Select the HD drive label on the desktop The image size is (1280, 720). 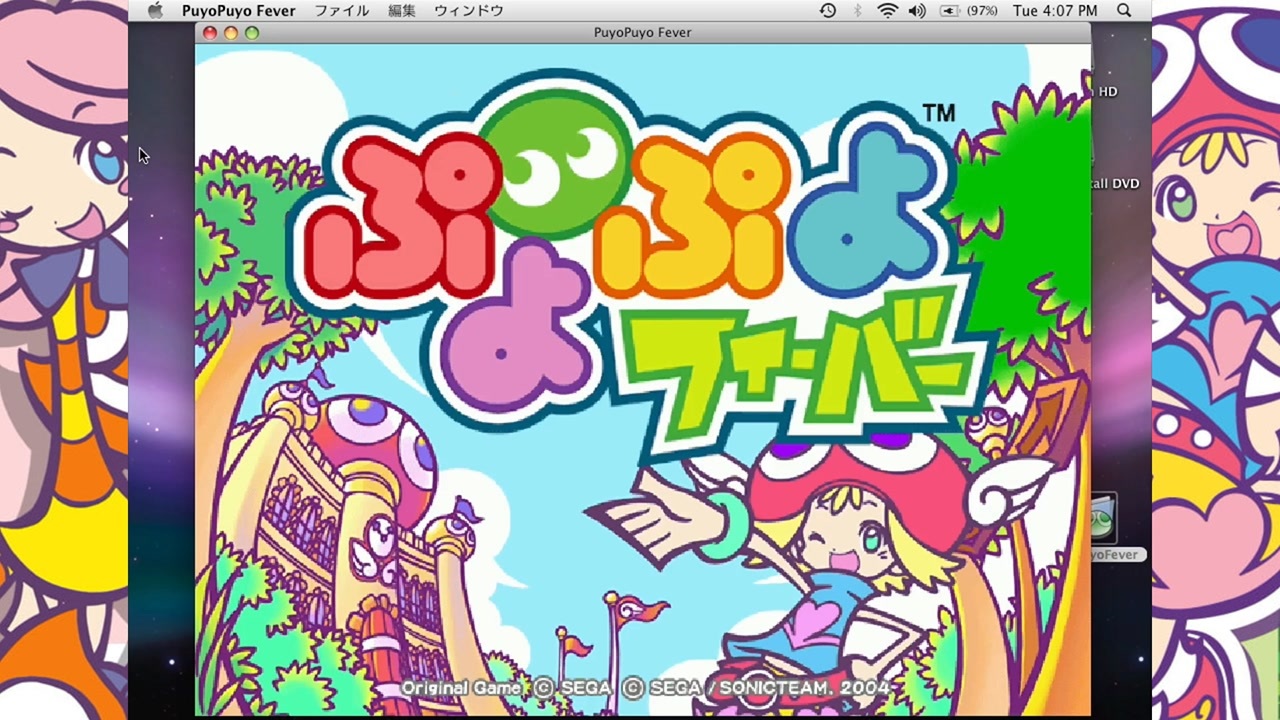[1108, 91]
